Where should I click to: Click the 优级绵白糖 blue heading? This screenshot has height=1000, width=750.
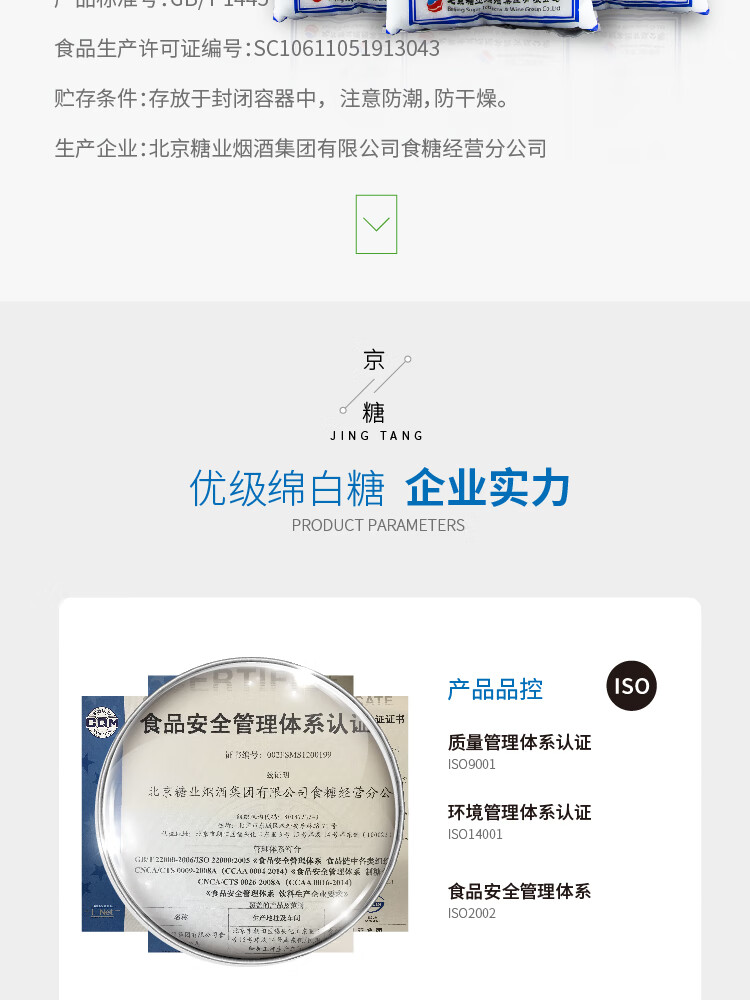point(287,489)
